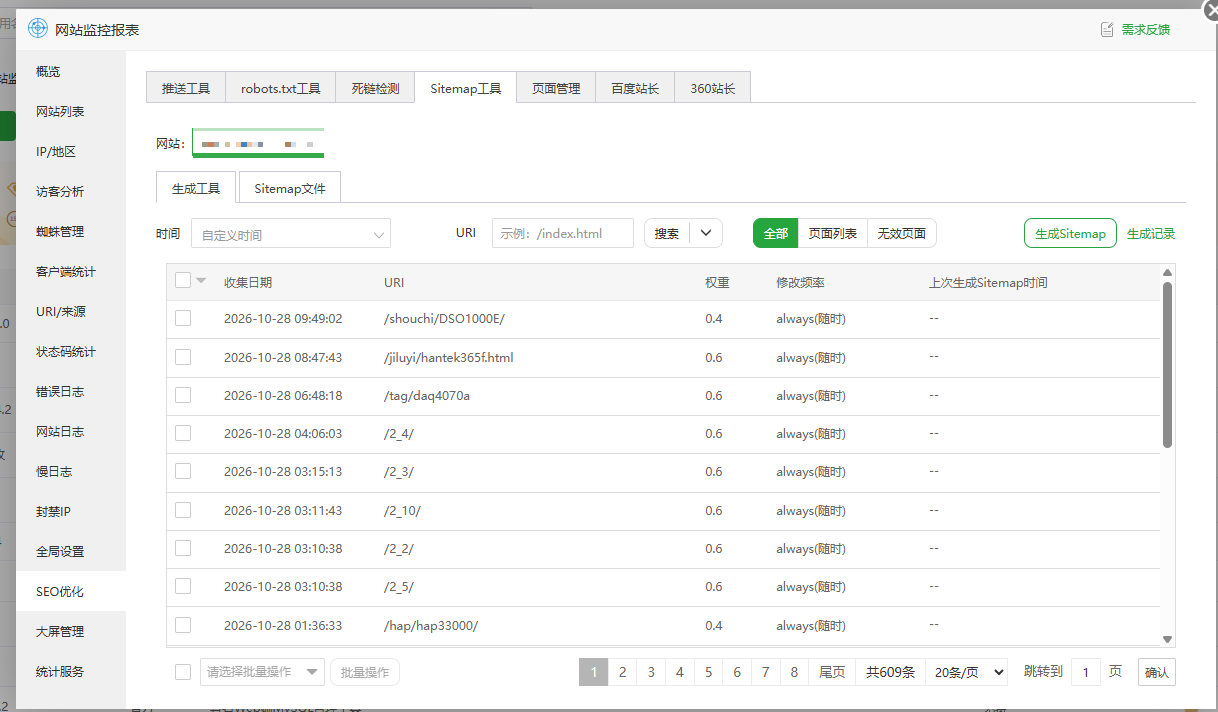Expand the 自定义时间 time dropdown
Image resolution: width=1218 pixels, height=712 pixels.
tap(291, 235)
